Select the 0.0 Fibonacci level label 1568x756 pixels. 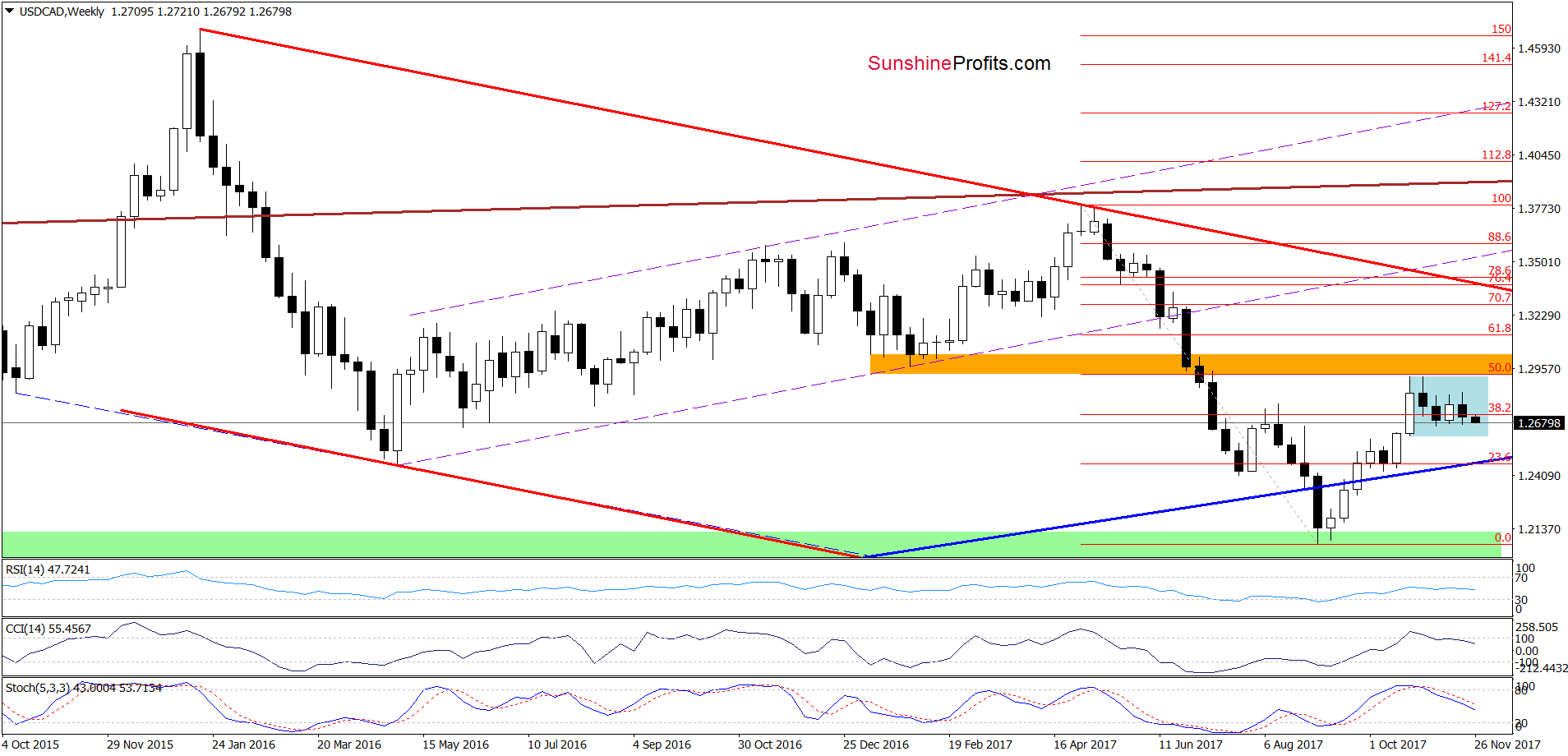coord(1503,537)
